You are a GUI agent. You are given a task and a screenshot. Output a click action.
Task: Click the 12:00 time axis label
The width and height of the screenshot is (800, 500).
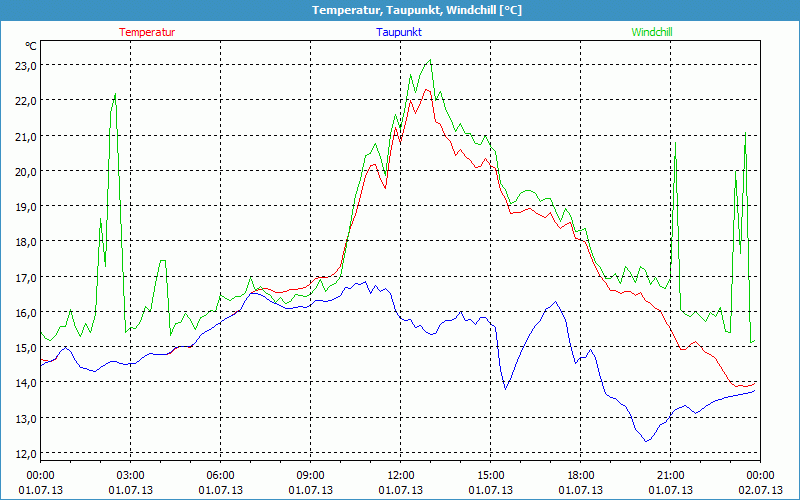click(401, 475)
